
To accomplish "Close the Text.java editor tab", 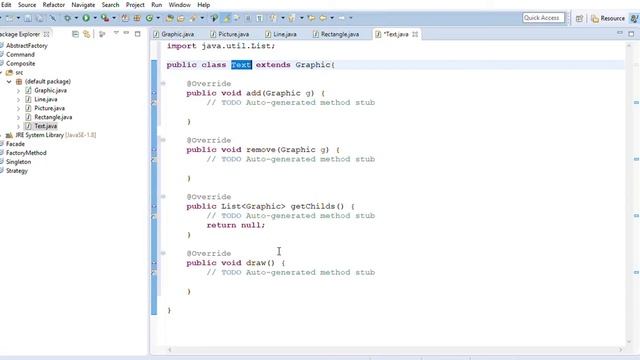I will point(415,34).
